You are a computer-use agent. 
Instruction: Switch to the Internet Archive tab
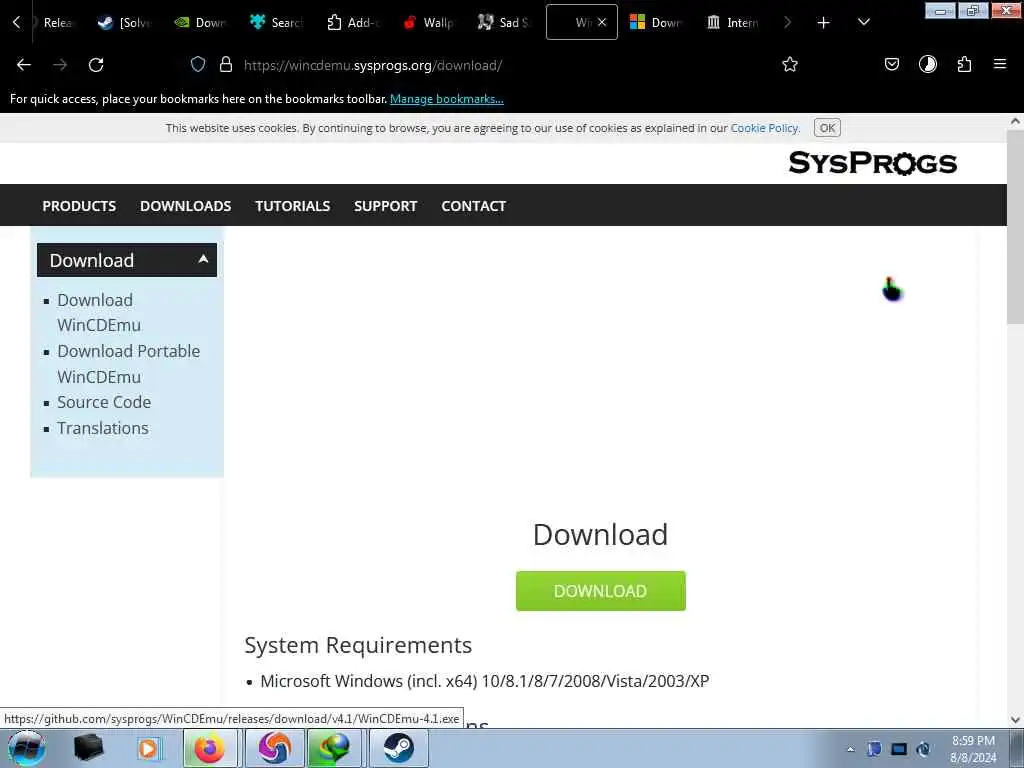733,22
